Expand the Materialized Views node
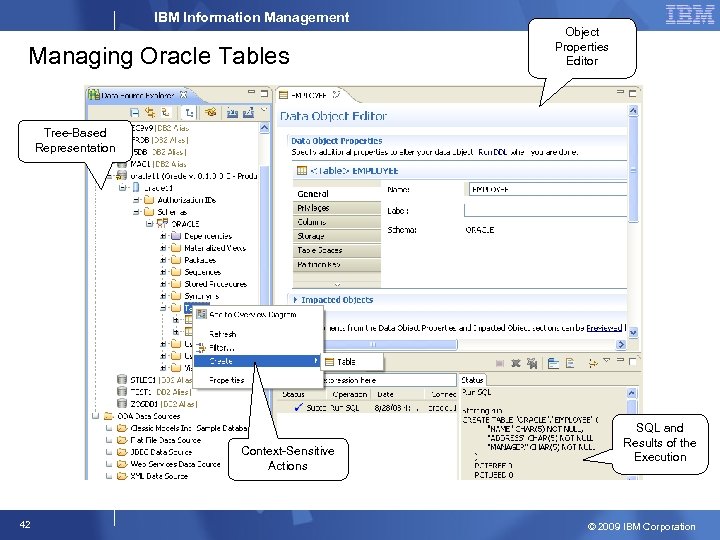 pos(163,248)
